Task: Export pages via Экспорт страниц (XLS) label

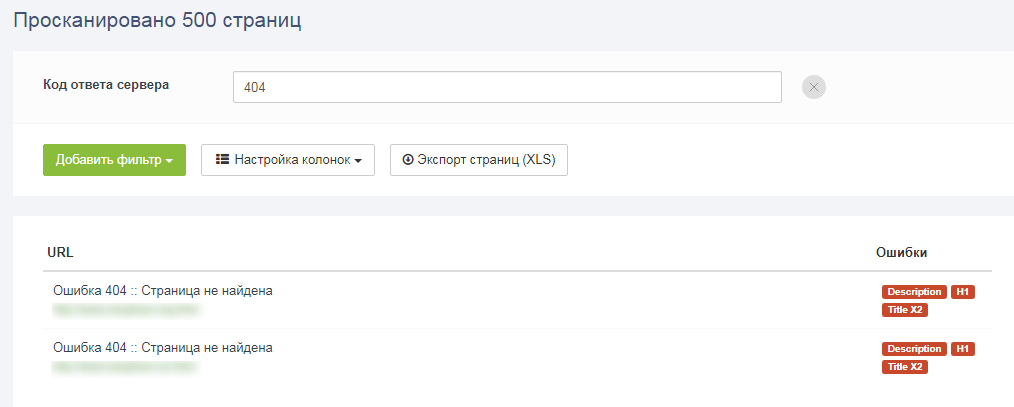Action: (x=486, y=159)
